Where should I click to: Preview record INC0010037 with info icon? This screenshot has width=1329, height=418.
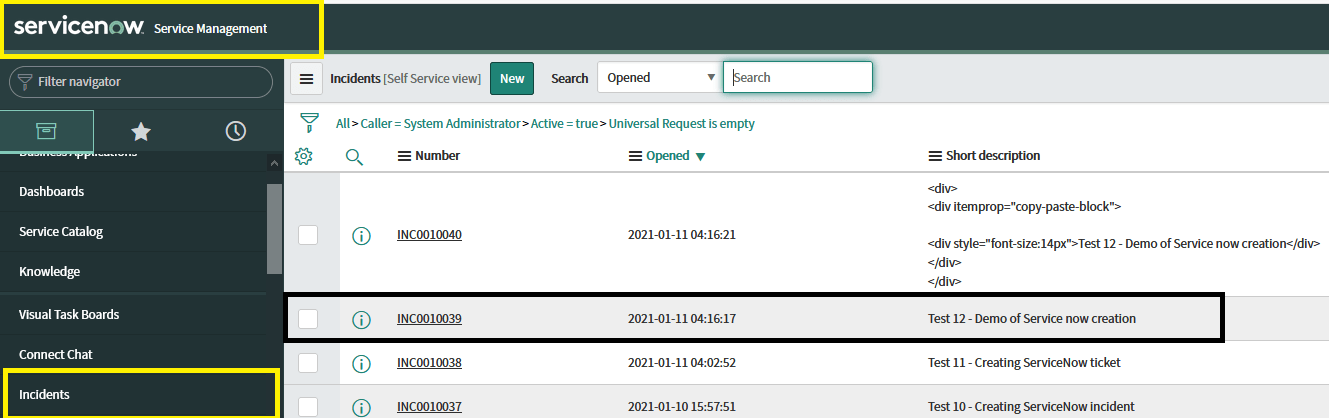pyautogui.click(x=362, y=406)
